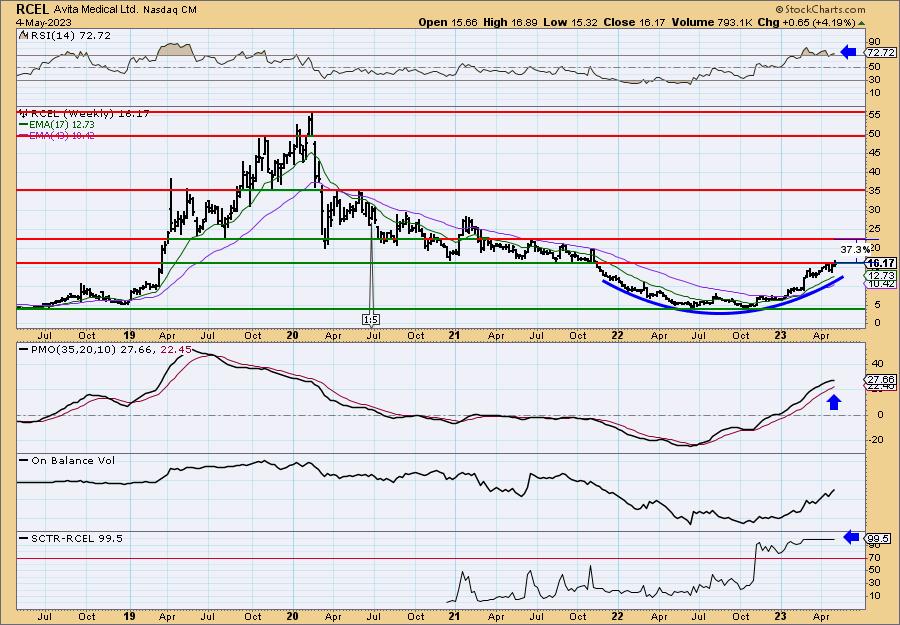
Task: Click the Nasdaq CM exchange label
Action: [x=170, y=10]
